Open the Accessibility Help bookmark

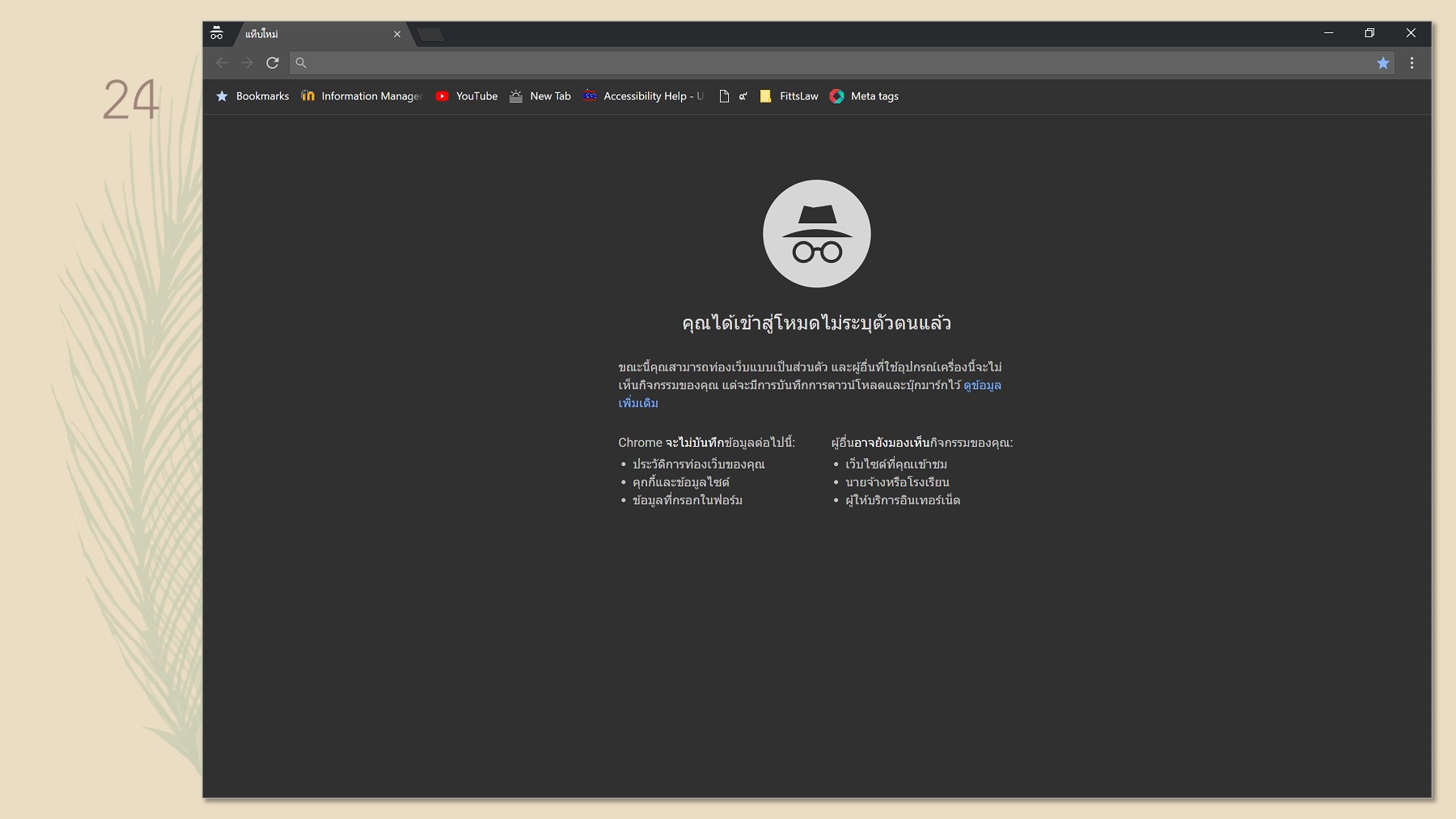coord(644,96)
